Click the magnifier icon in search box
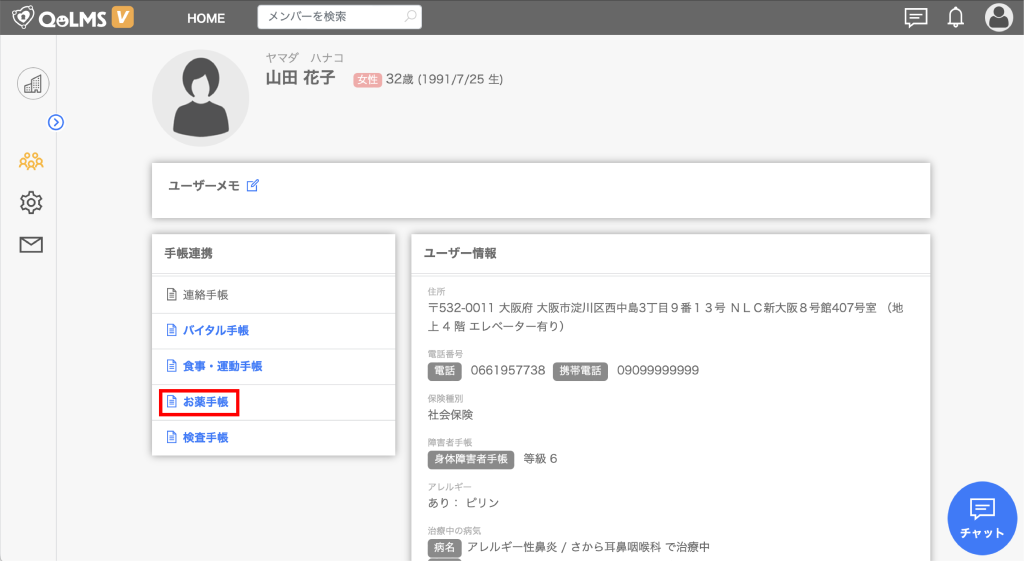The width and height of the screenshot is (1024, 563). tap(410, 17)
